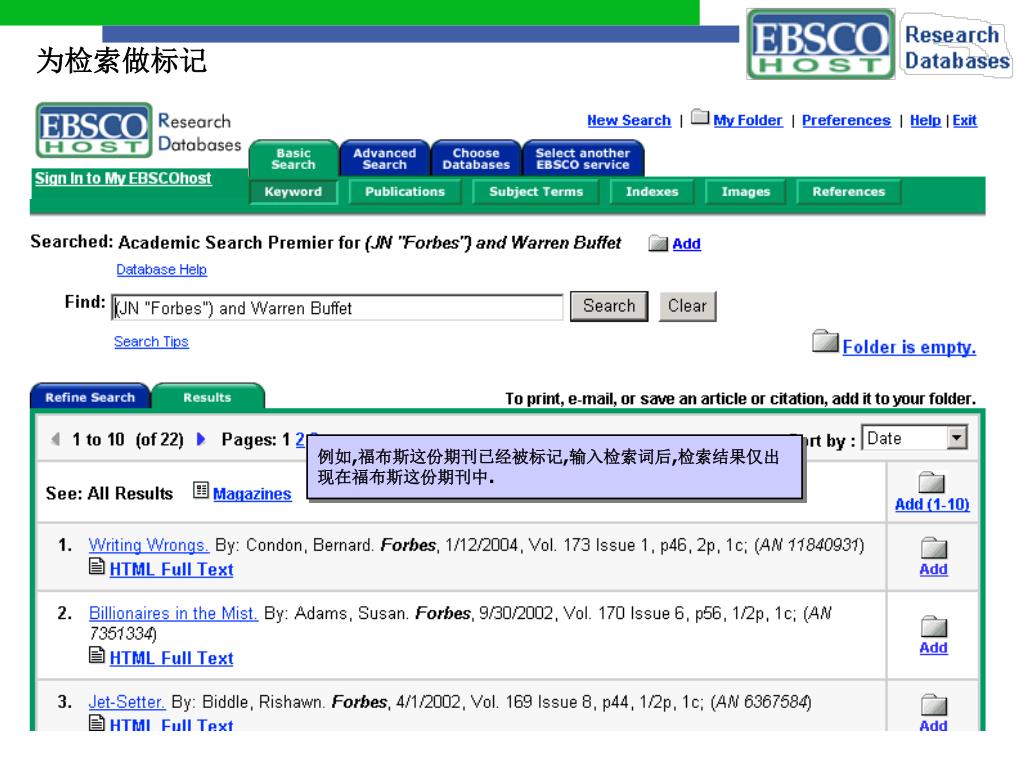
Task: Open the Refine Search tab
Action: pyautogui.click(x=90, y=397)
